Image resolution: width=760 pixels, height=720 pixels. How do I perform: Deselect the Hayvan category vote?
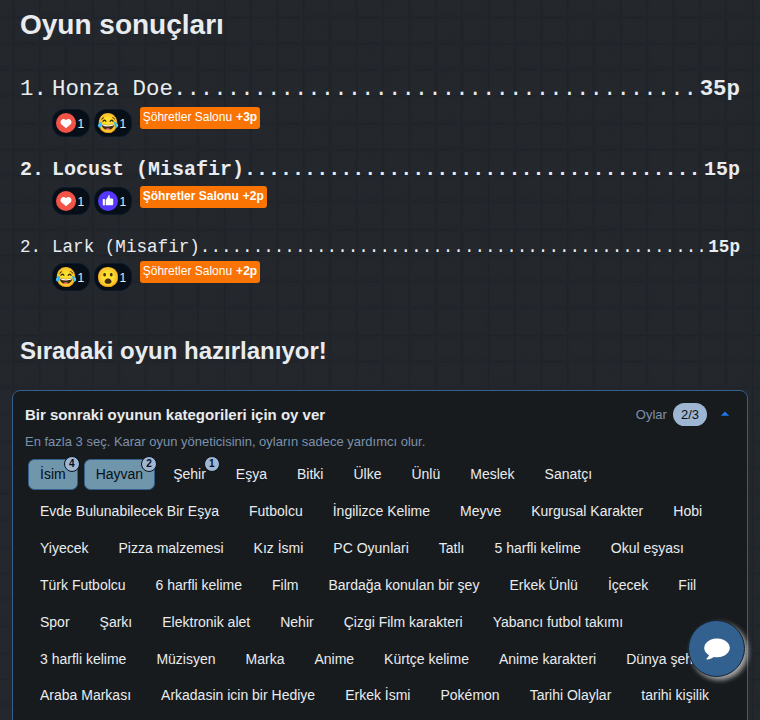(119, 474)
